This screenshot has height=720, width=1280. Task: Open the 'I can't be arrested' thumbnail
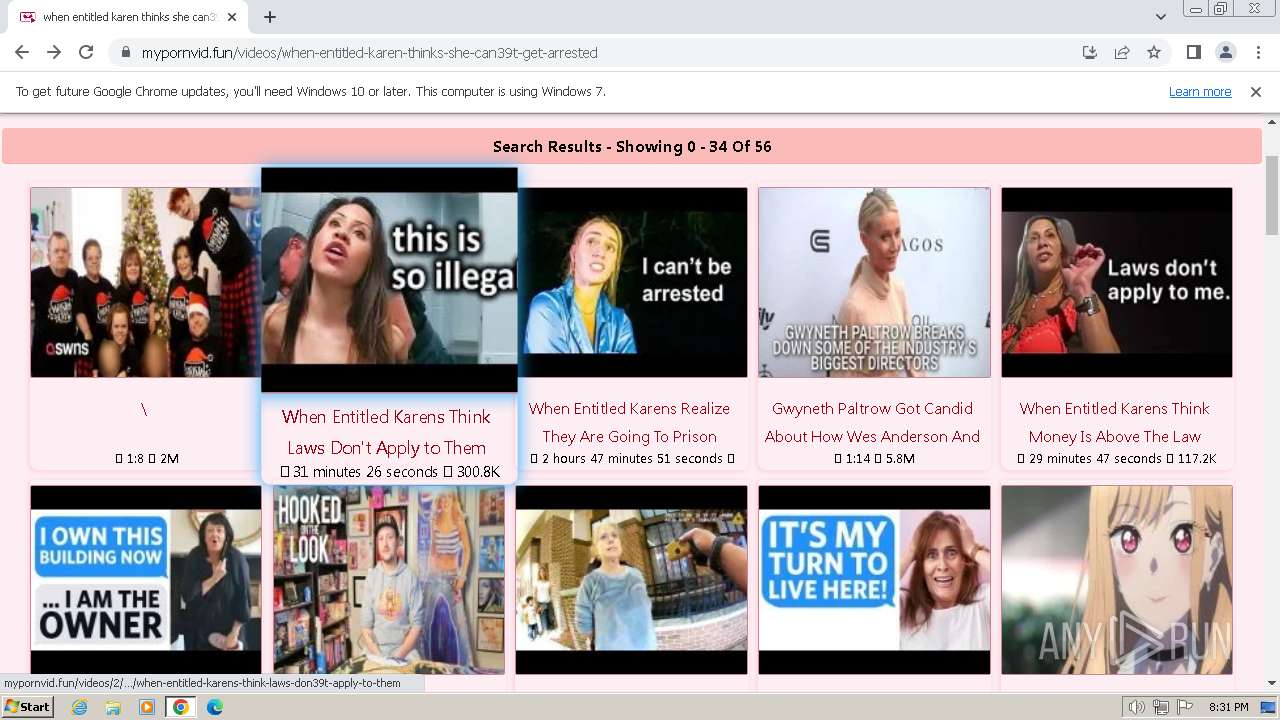(x=632, y=282)
